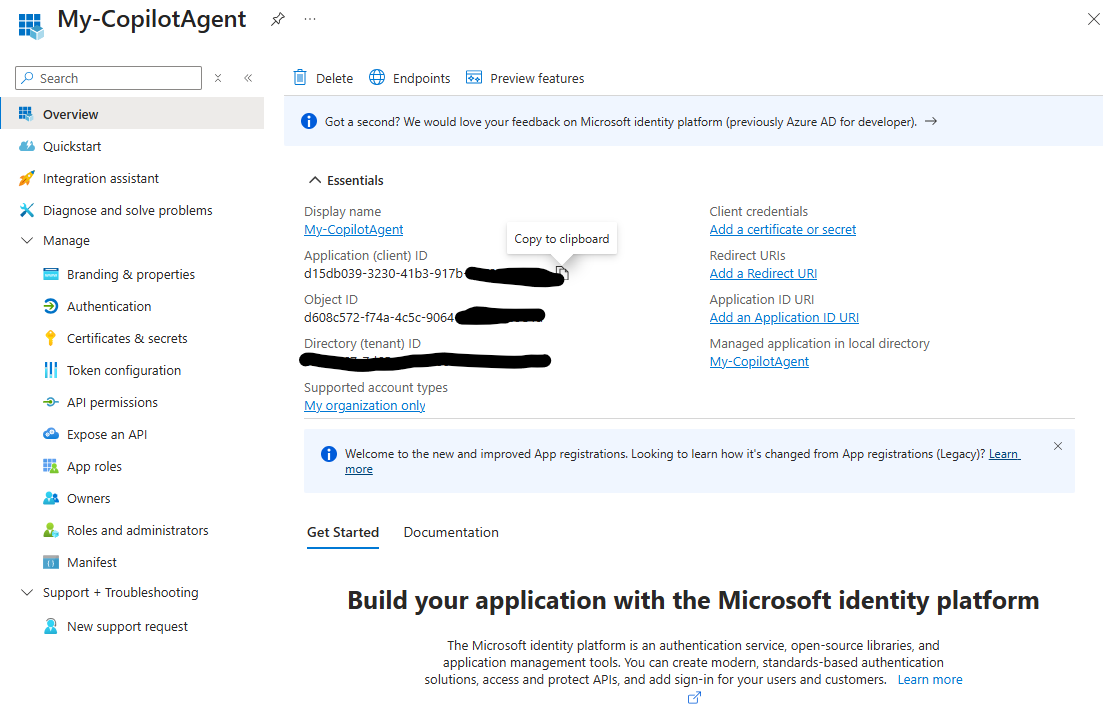Open the more options ellipsis menu
The height and width of the screenshot is (711, 1103).
(310, 19)
